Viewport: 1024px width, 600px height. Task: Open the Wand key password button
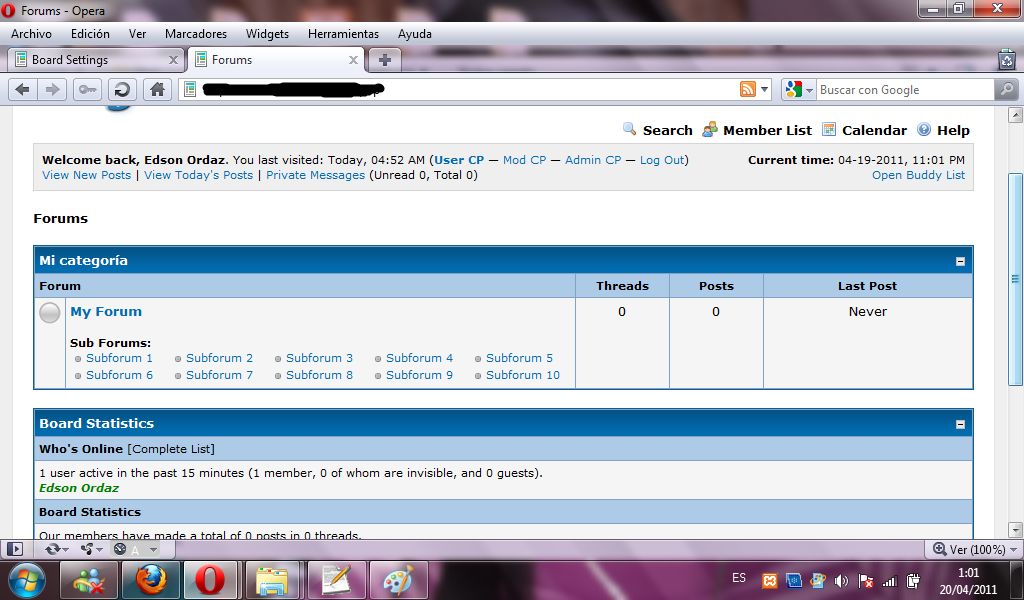pos(88,89)
